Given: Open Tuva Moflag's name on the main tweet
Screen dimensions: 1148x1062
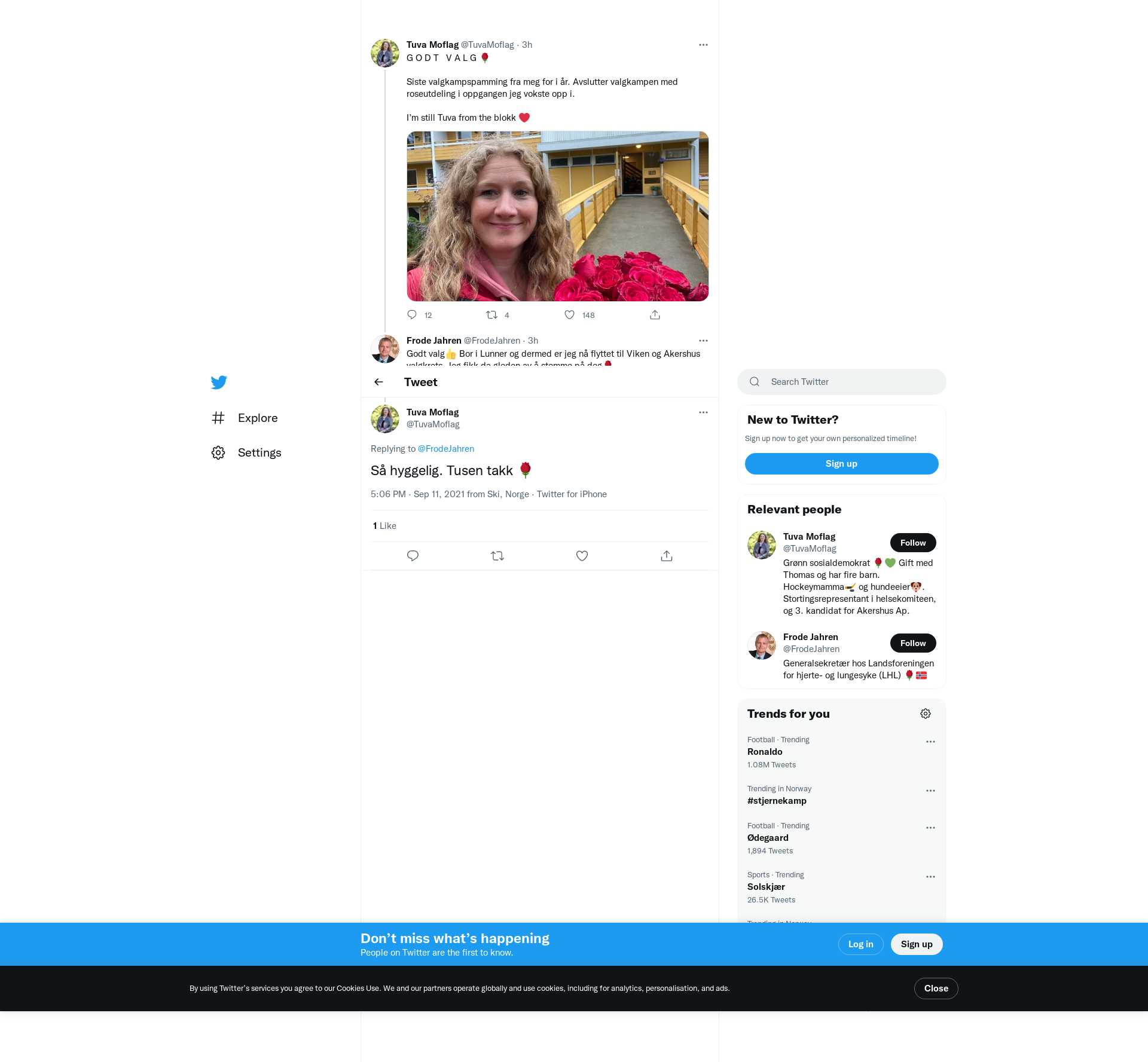Looking at the screenshot, I should coord(432,412).
